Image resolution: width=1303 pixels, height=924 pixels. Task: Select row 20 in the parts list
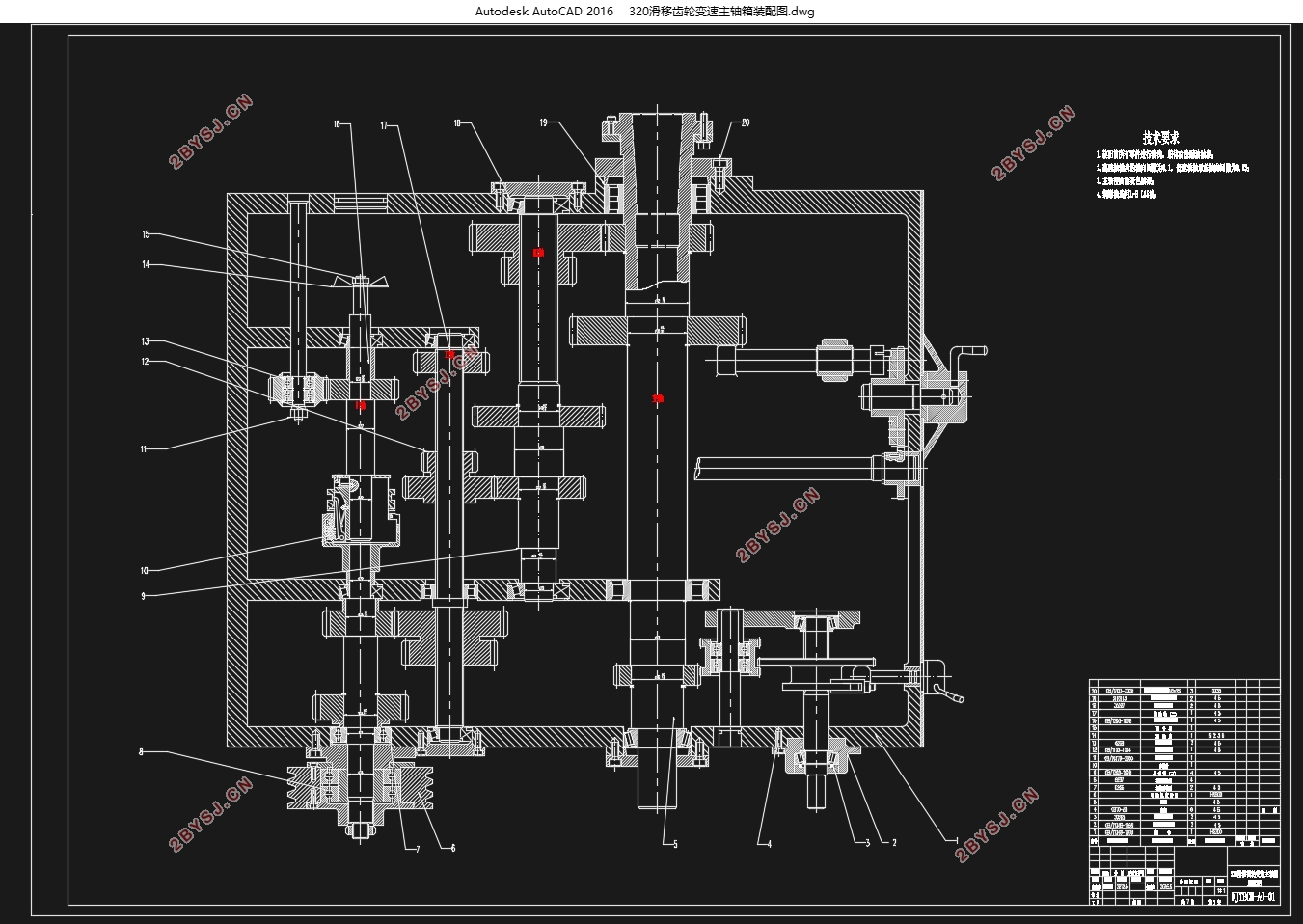point(1184,691)
